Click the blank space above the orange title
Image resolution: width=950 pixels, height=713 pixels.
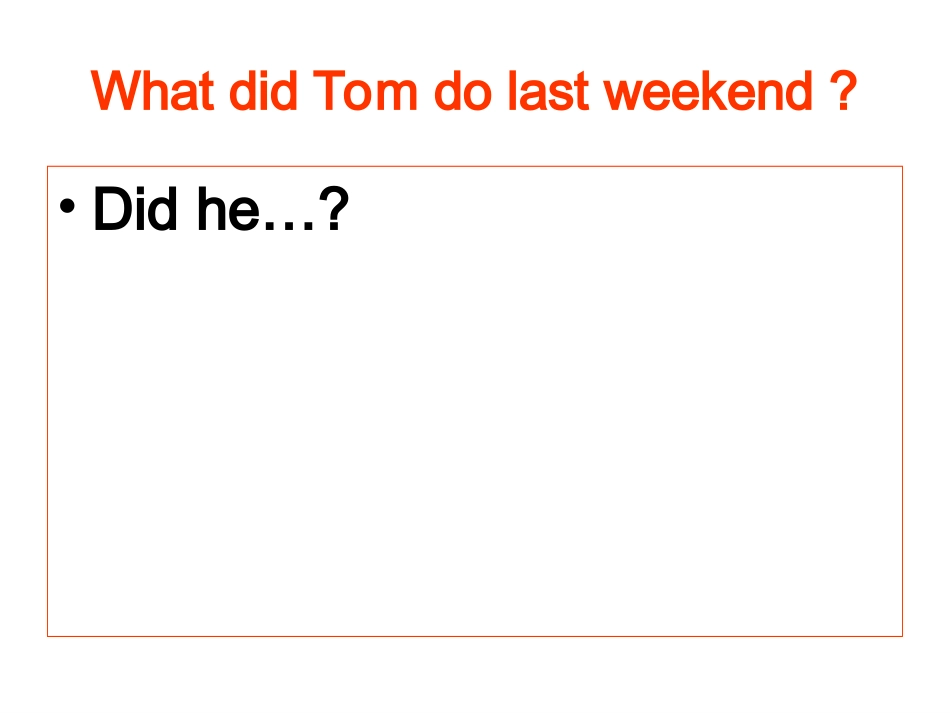click(x=475, y=30)
